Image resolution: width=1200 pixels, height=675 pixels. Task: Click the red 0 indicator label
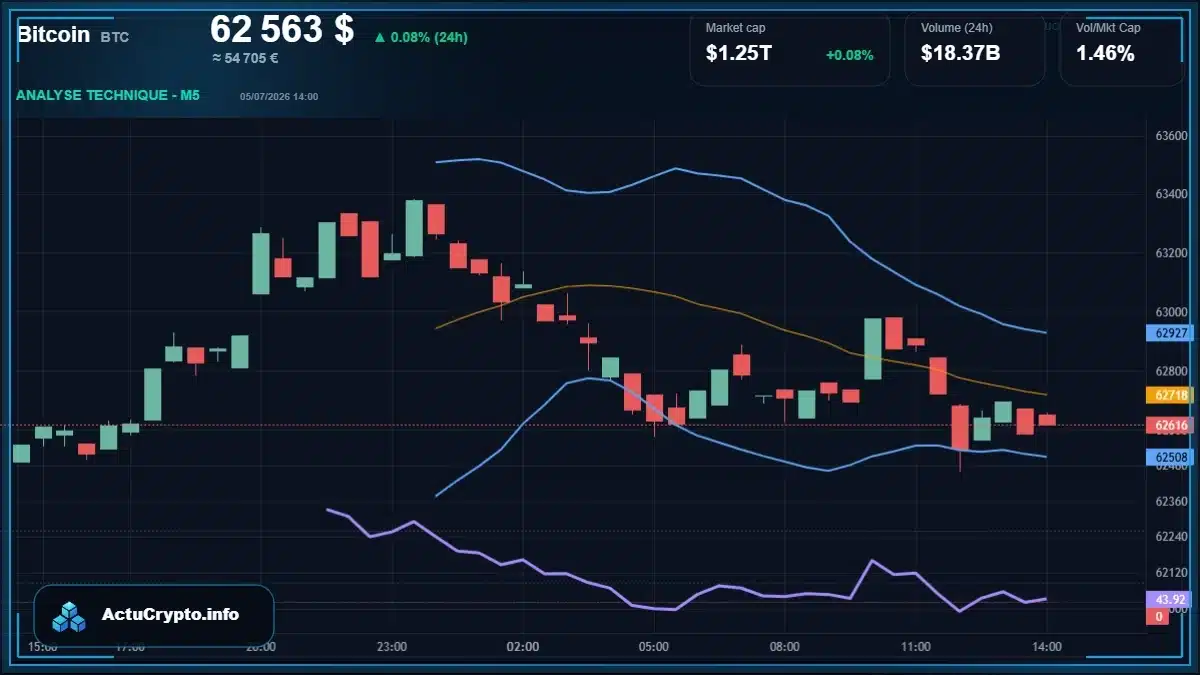[x=1158, y=616]
